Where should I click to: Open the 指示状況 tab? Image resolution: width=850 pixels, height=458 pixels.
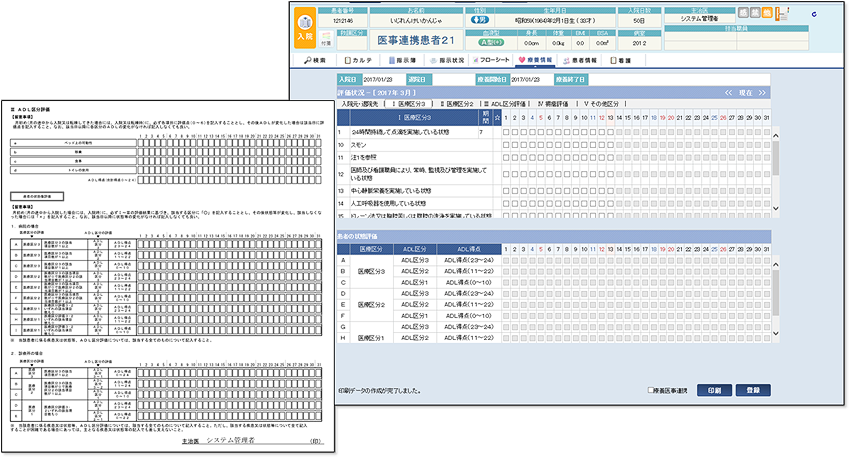click(447, 60)
